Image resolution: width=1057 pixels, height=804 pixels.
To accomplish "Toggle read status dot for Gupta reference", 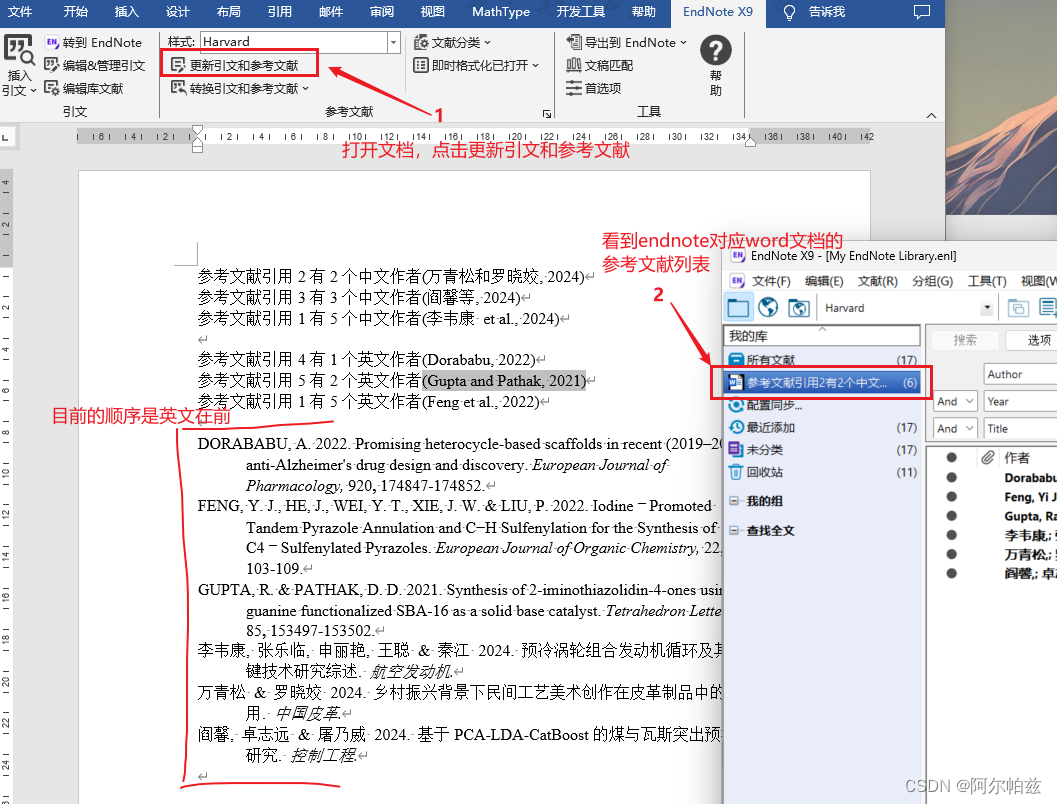I will 951,516.
